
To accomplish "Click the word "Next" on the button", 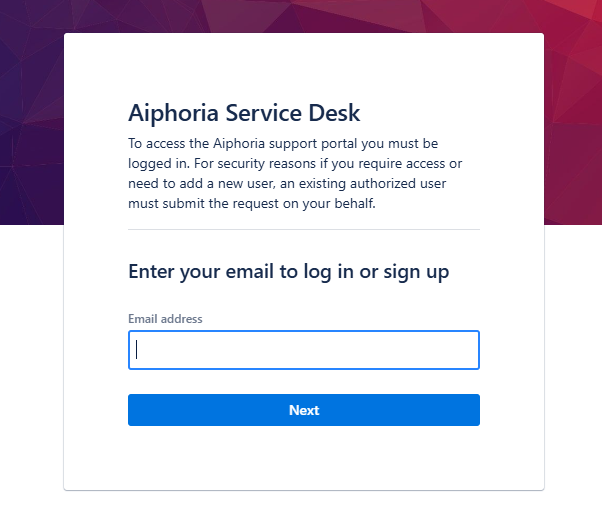I will click(x=304, y=410).
